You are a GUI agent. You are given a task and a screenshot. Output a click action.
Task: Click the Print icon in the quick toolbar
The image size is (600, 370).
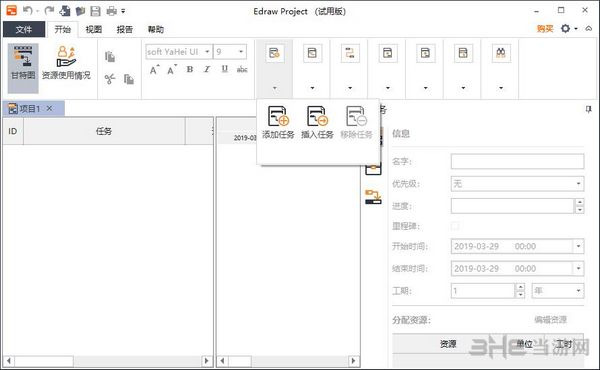click(111, 11)
